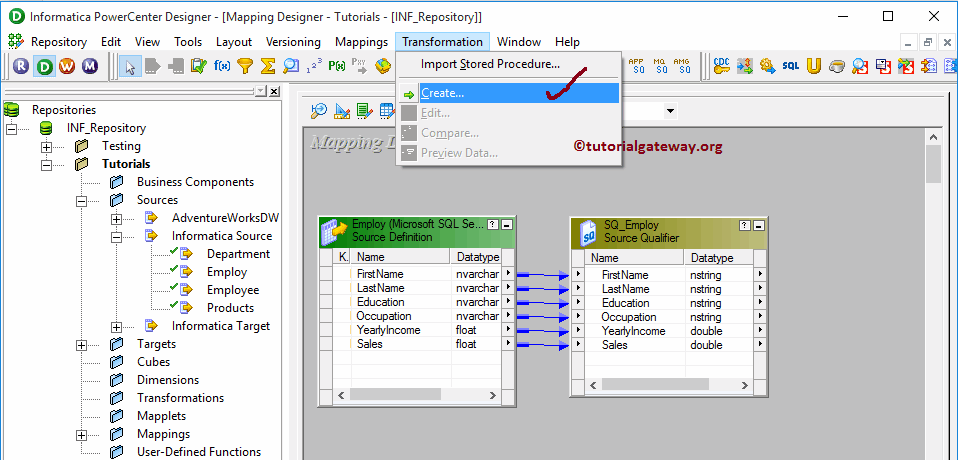
Task: Add an Expression f(x) transformation
Action: point(222,66)
